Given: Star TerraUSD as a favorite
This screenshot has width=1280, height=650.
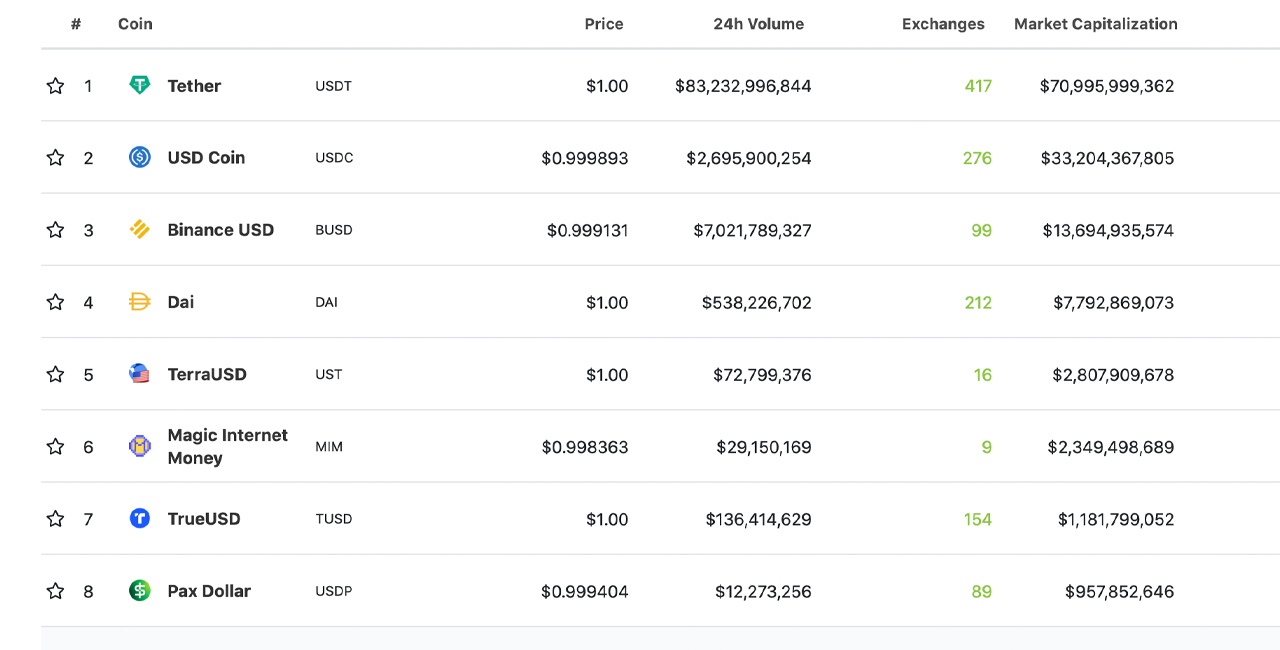Looking at the screenshot, I should point(55,375).
